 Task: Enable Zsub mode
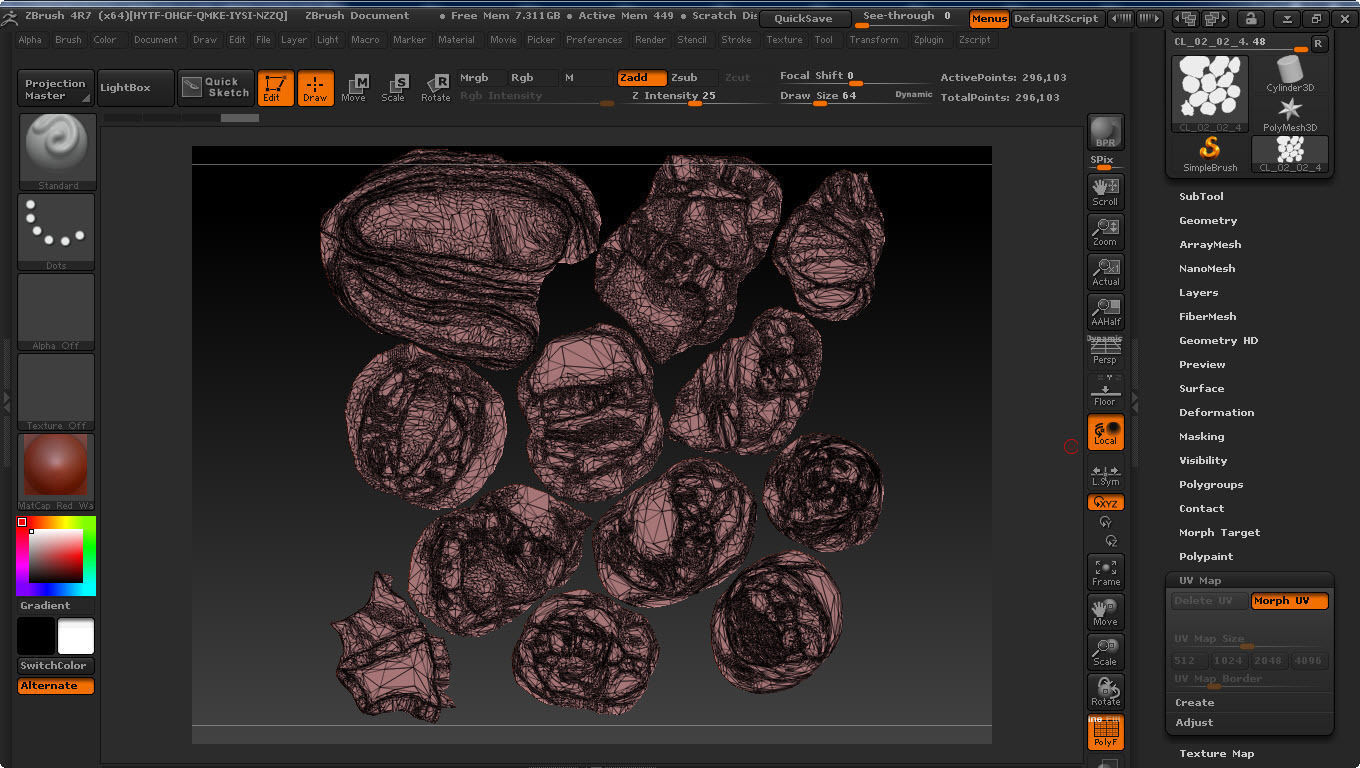(x=691, y=78)
